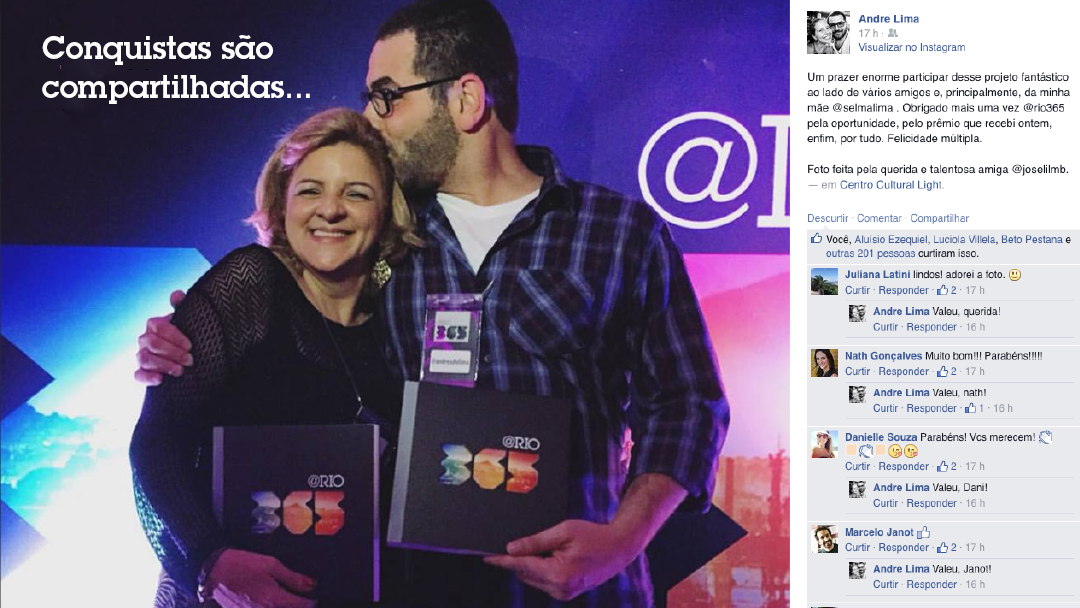Image resolution: width=1080 pixels, height=608 pixels.
Task: Open Andre Lima's profile picture in the post header
Action: pyautogui.click(x=828, y=32)
